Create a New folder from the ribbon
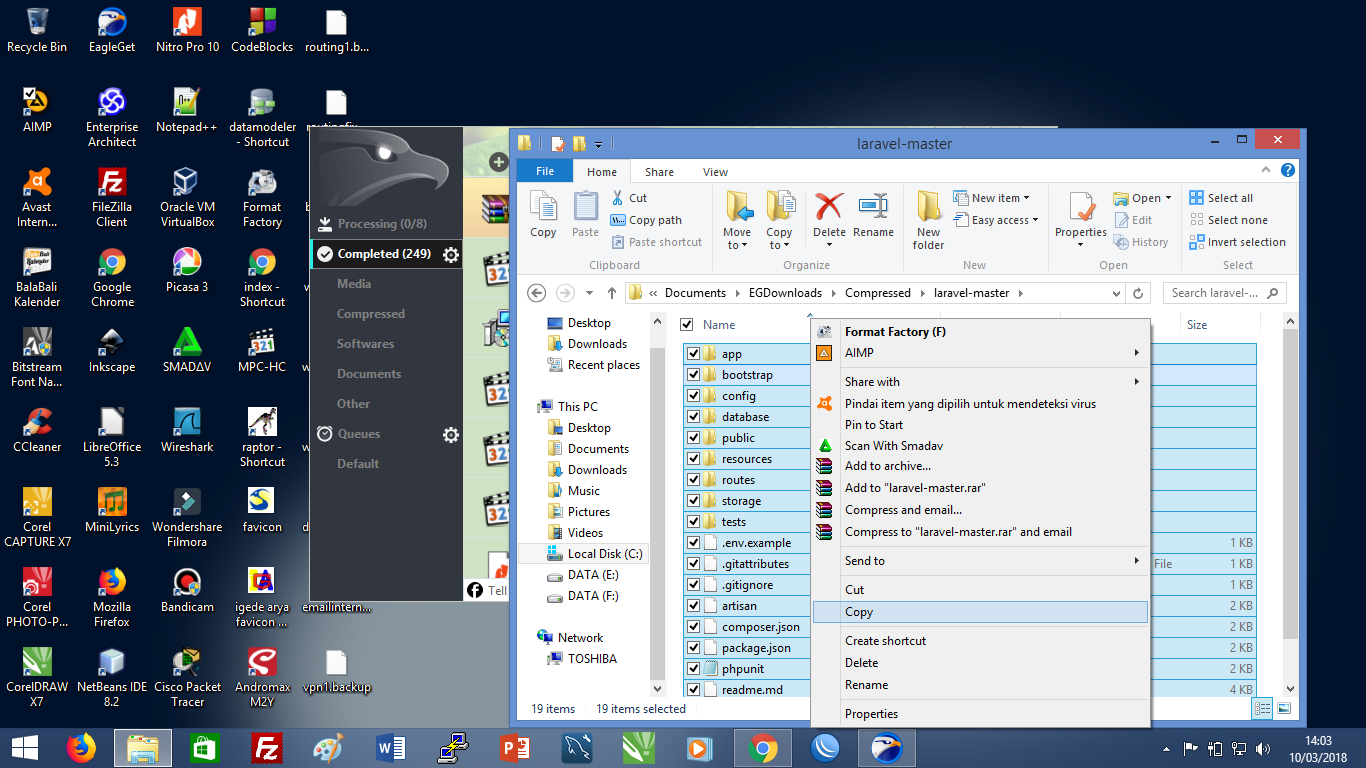This screenshot has width=1366, height=768. click(928, 220)
